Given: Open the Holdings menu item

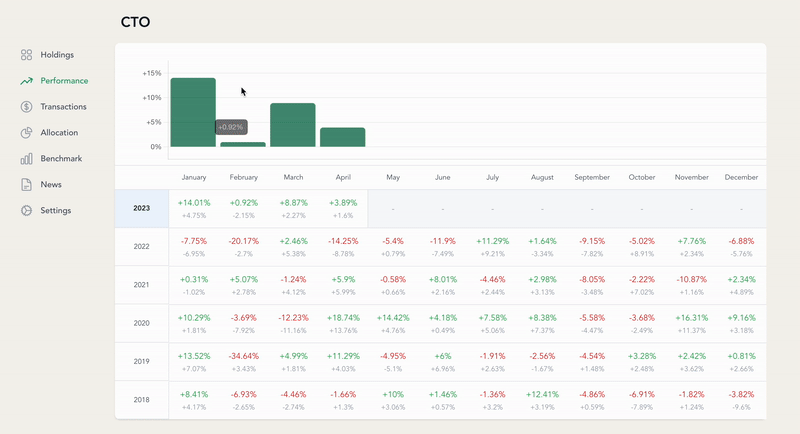Looking at the screenshot, I should [57, 55].
